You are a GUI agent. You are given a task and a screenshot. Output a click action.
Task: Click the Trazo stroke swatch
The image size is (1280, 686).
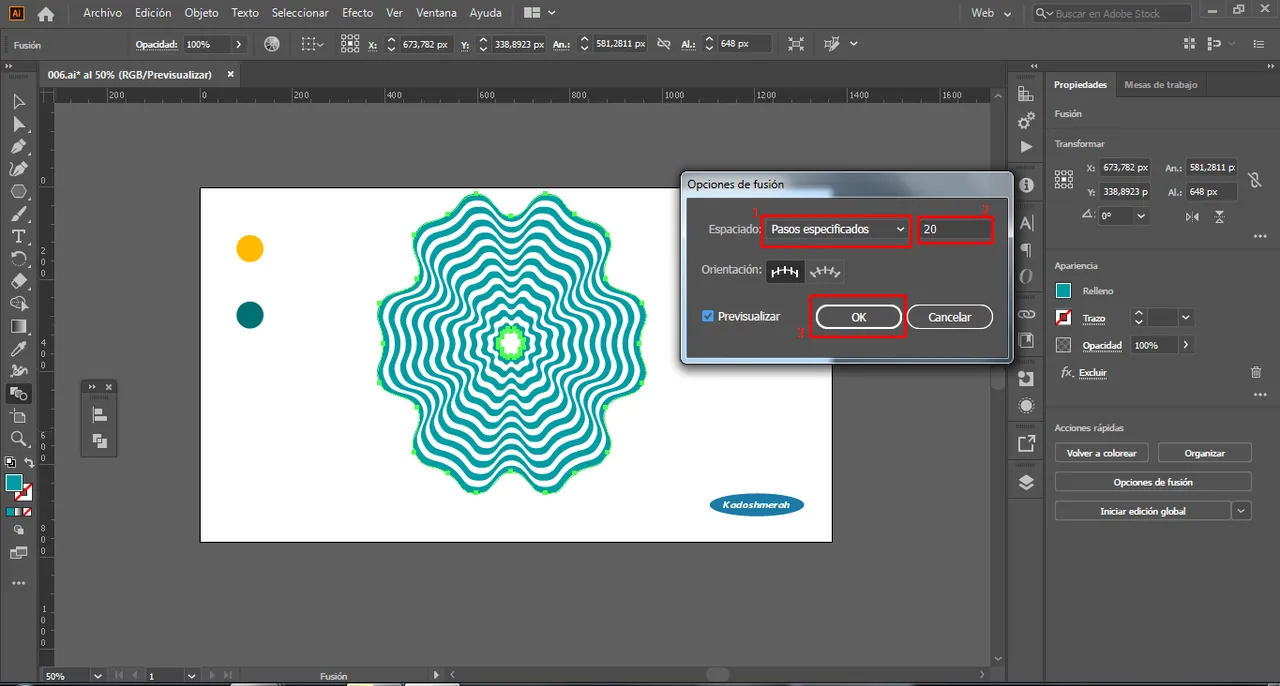pos(1064,318)
